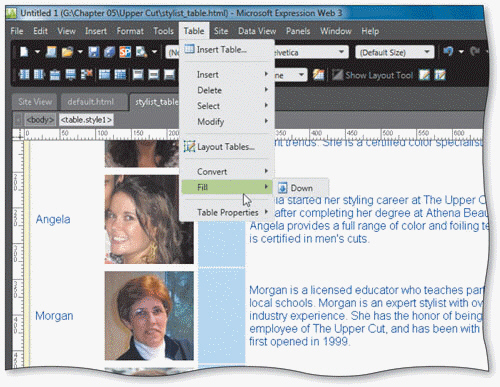Expand the Delete submenu in the Table menu

pos(227,90)
